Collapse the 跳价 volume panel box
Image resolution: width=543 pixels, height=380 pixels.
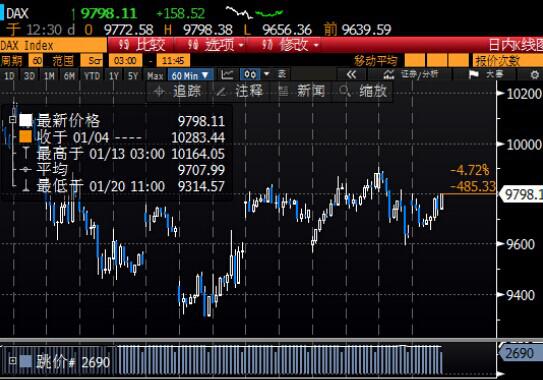pyautogui.click(x=12, y=361)
